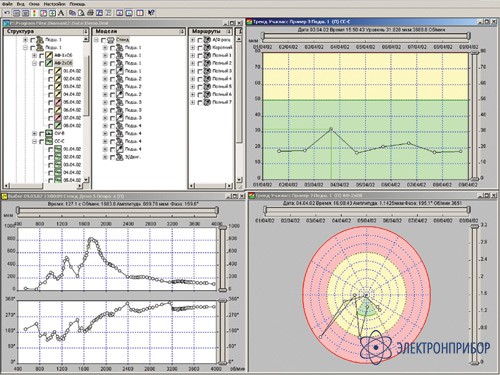This screenshot has height=375, width=500.
Task: Click the two-column layout icon before the help icon
Action: tap(140, 13)
